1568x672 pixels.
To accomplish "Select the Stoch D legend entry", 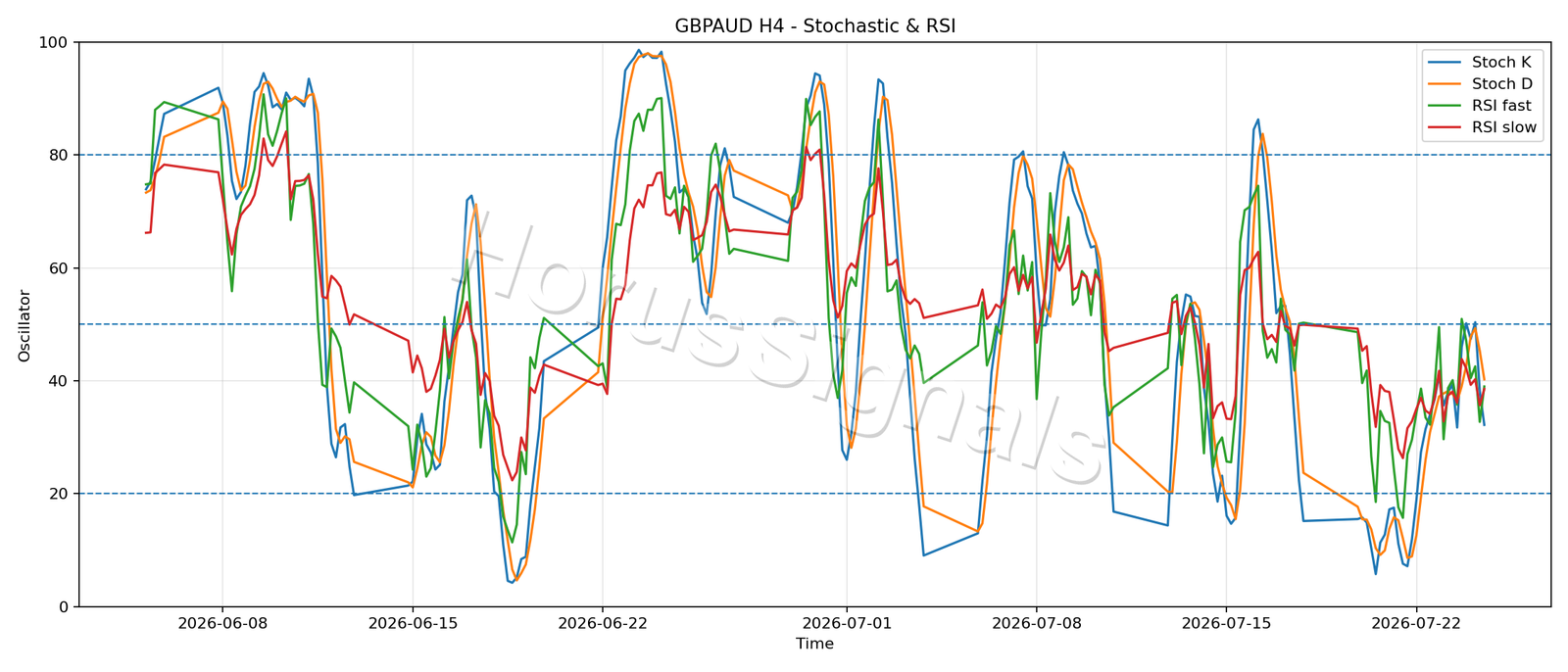I will tap(1482, 84).
